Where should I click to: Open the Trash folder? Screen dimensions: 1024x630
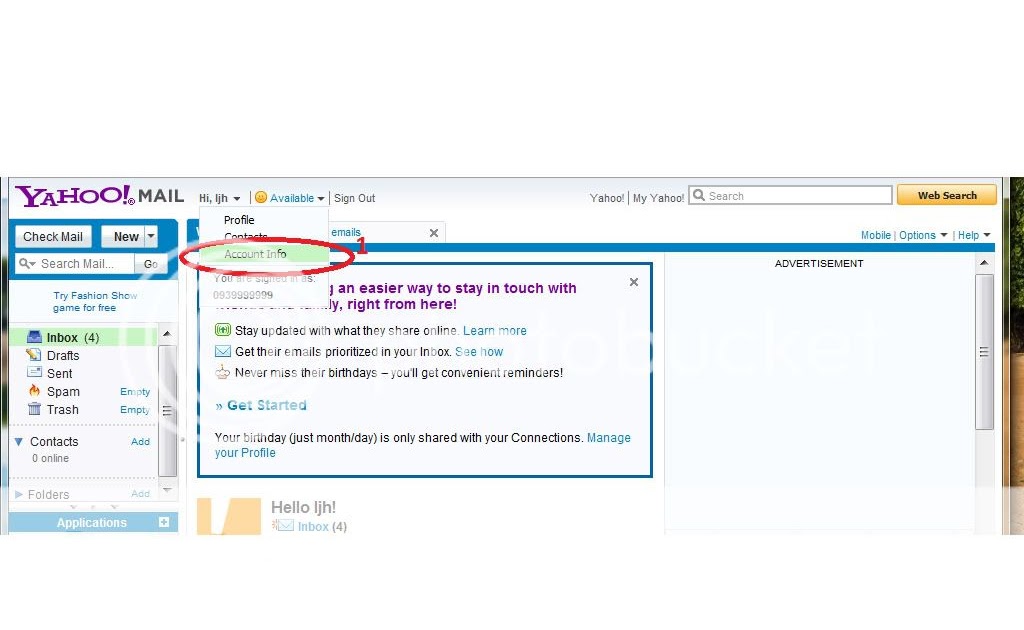(x=63, y=410)
